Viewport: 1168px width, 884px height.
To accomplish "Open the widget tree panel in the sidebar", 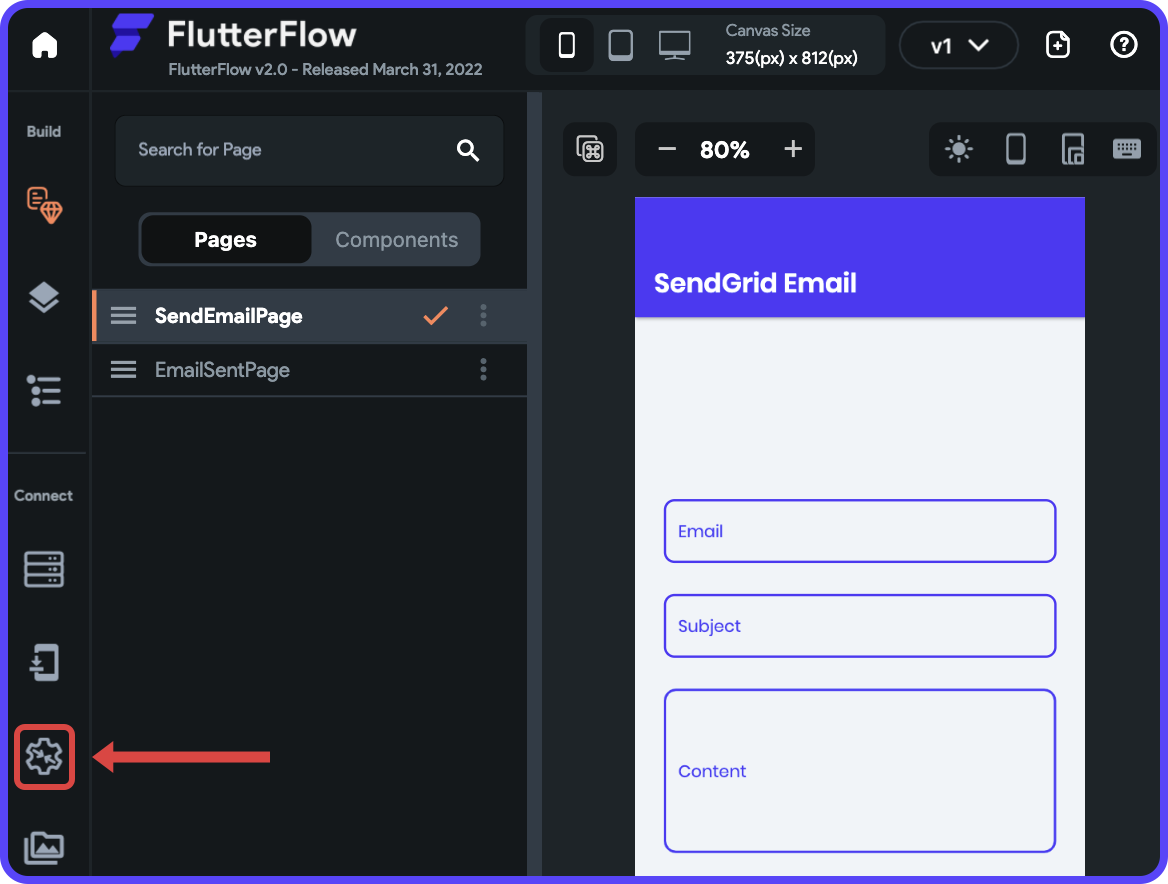I will [45, 297].
